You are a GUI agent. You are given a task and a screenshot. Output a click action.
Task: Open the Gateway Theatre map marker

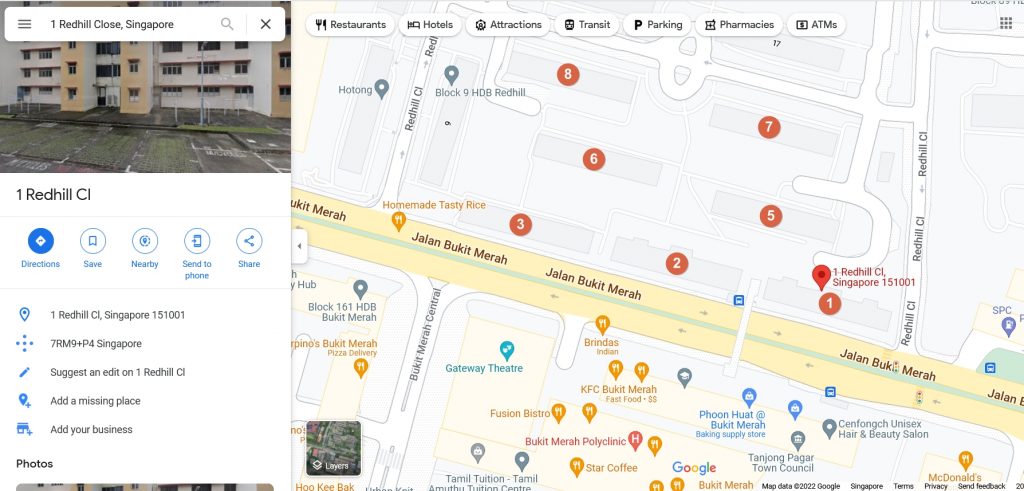click(506, 351)
